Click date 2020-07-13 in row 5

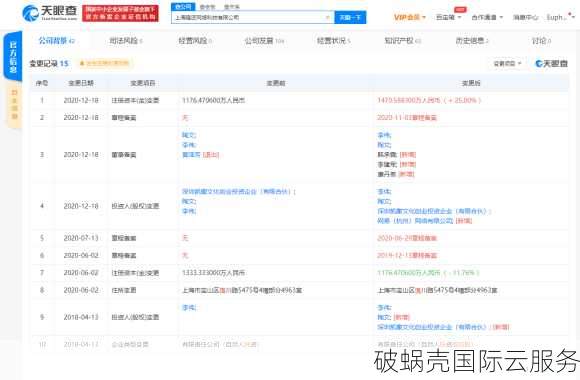tap(81, 238)
